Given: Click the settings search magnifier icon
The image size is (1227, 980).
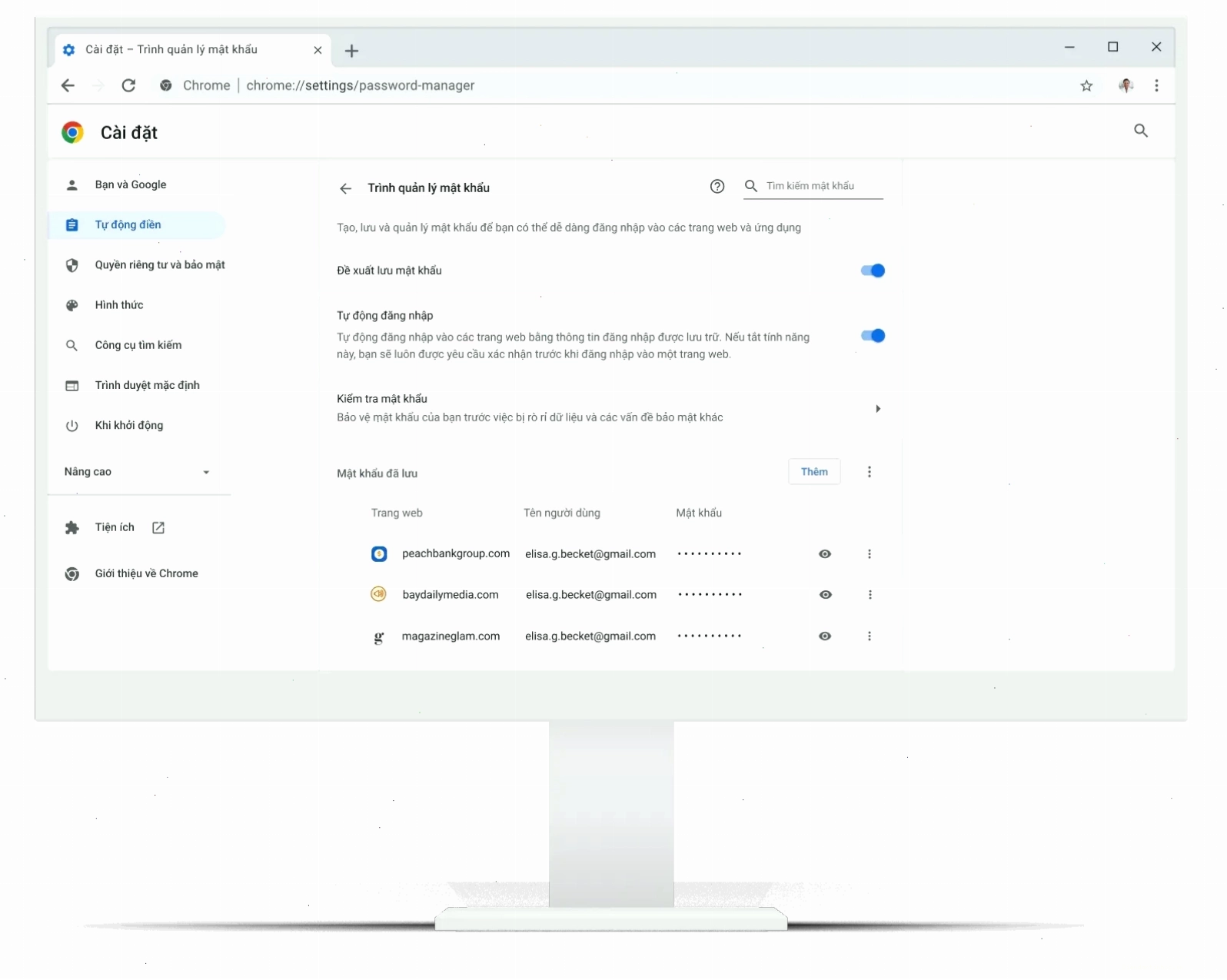Looking at the screenshot, I should pyautogui.click(x=1141, y=131).
